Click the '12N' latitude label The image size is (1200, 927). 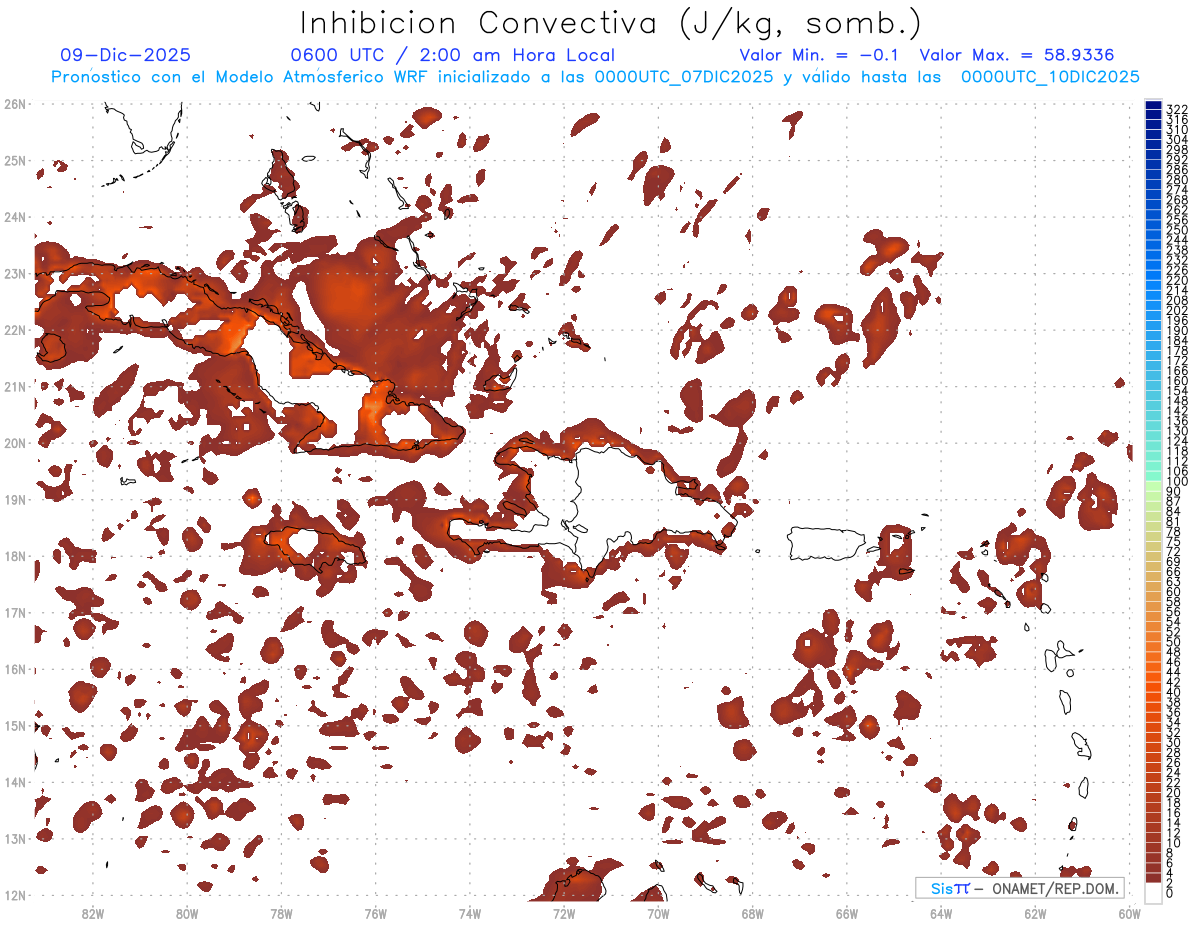(x=15, y=895)
